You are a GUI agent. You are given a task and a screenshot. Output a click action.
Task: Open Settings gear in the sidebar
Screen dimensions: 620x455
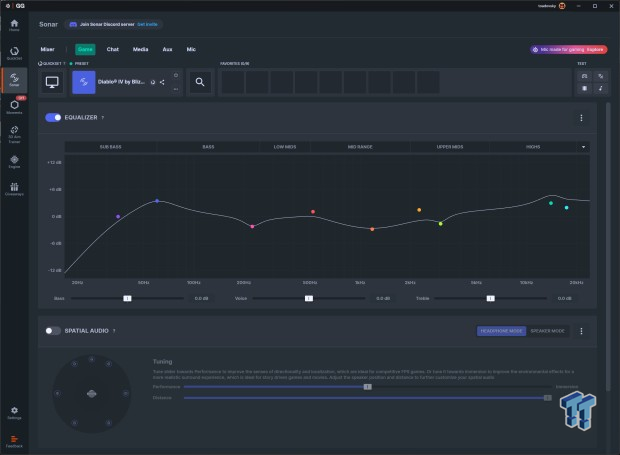(14, 413)
